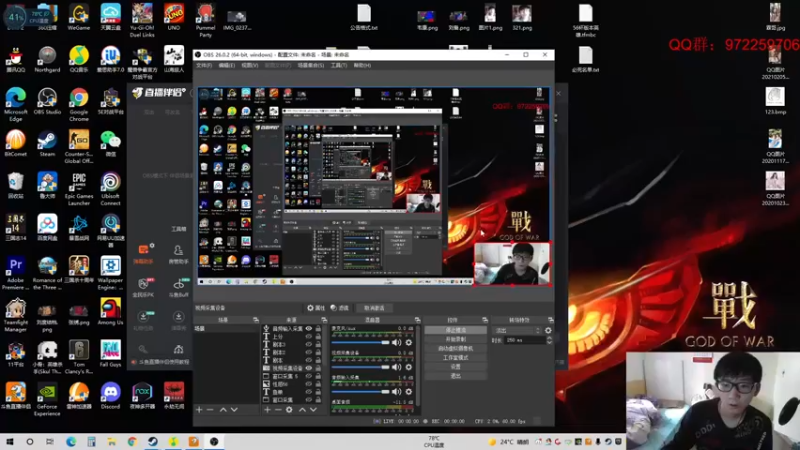
Task: Open Discord desktop shortcut
Action: pos(110,396)
